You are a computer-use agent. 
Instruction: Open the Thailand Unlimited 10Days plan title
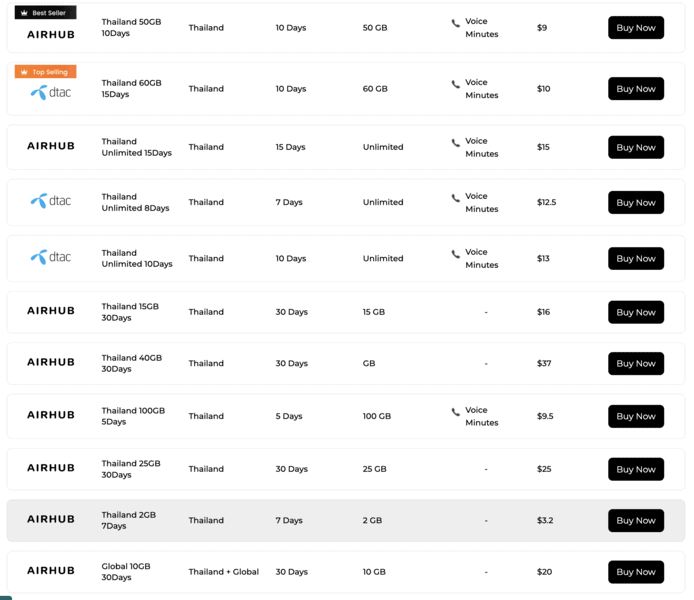coord(137,258)
